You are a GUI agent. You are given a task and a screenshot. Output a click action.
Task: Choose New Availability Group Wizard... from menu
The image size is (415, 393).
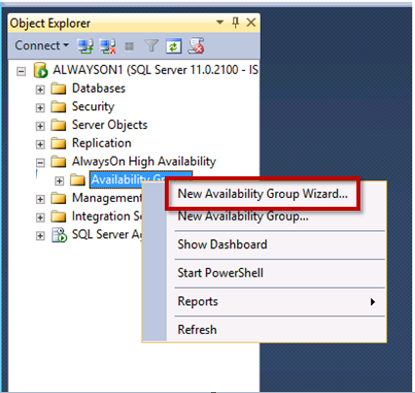coord(263,194)
